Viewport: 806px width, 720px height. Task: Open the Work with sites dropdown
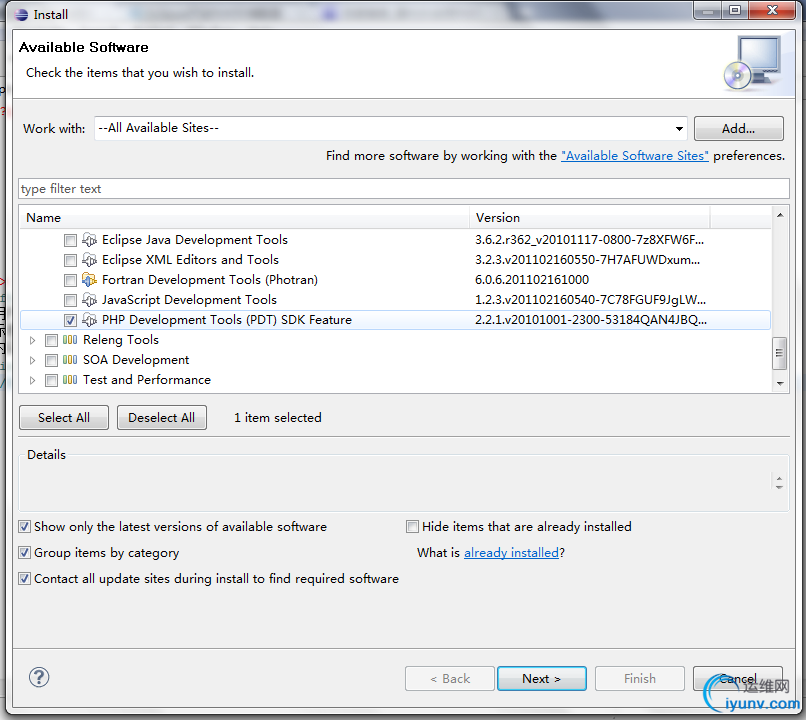(679, 128)
